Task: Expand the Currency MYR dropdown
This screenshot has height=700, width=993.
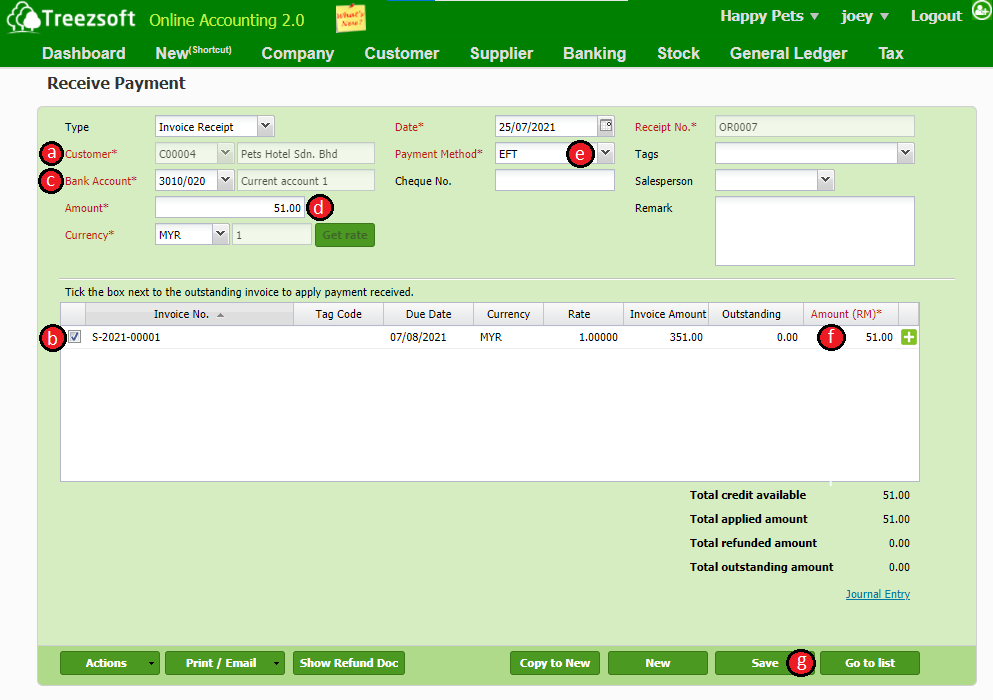Action: tap(220, 235)
